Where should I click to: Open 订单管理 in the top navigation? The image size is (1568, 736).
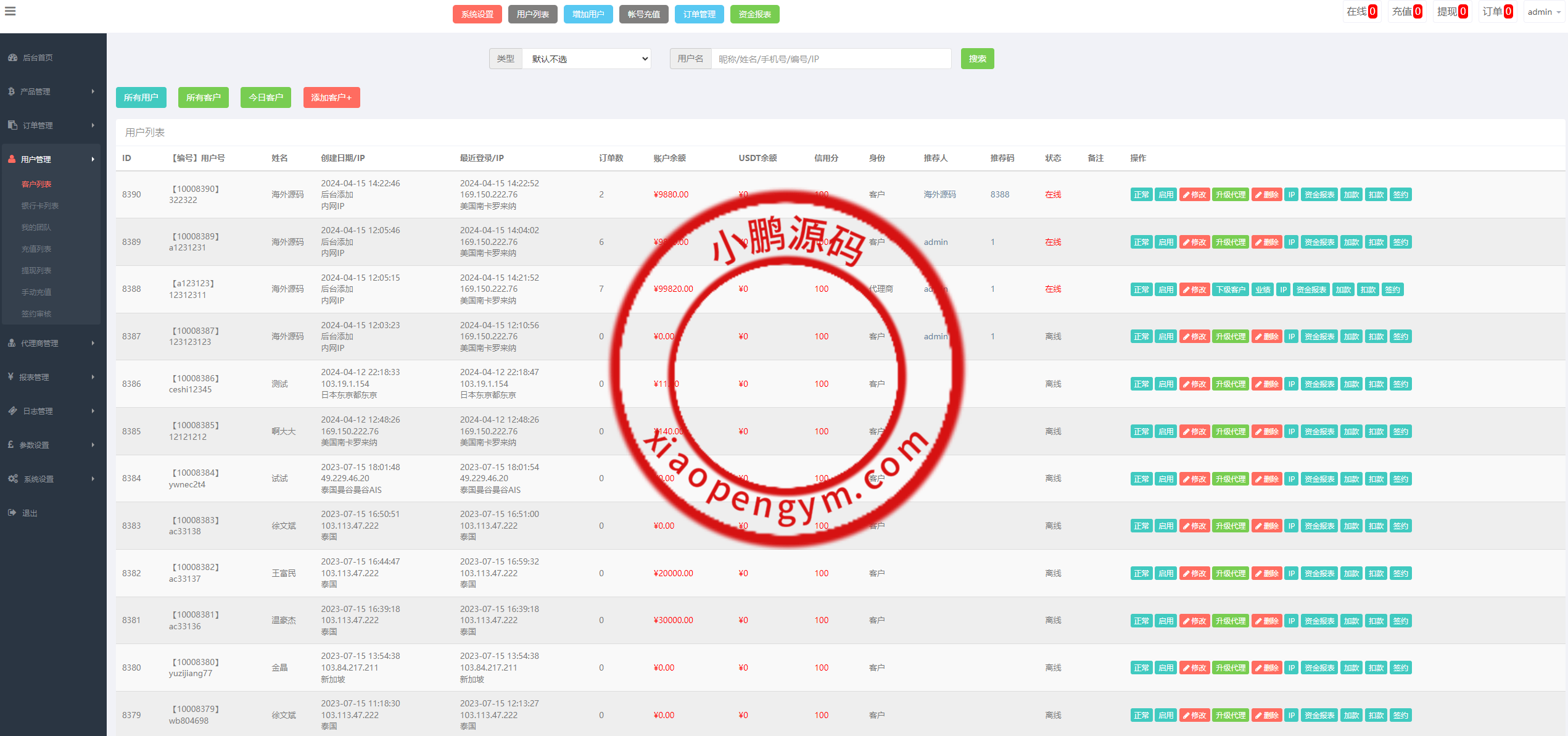pos(699,14)
